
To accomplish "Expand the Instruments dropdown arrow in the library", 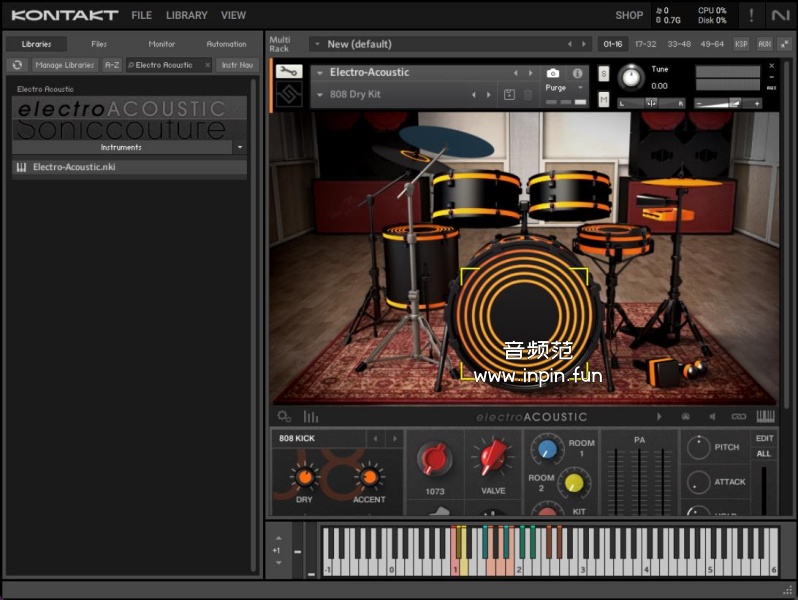I will coord(240,147).
